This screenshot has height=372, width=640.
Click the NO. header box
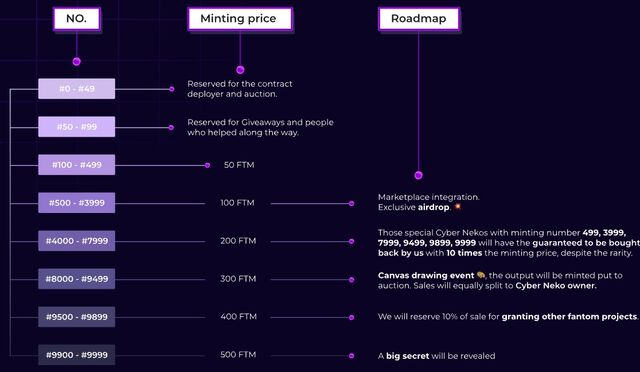77,19
